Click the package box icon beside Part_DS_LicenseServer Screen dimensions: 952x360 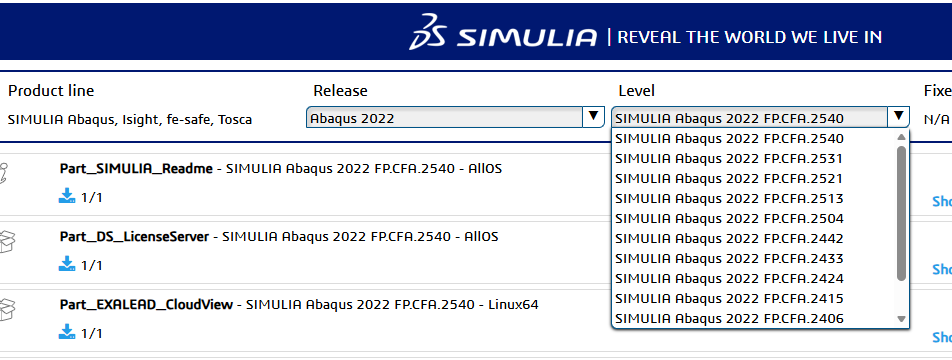tap(7, 242)
